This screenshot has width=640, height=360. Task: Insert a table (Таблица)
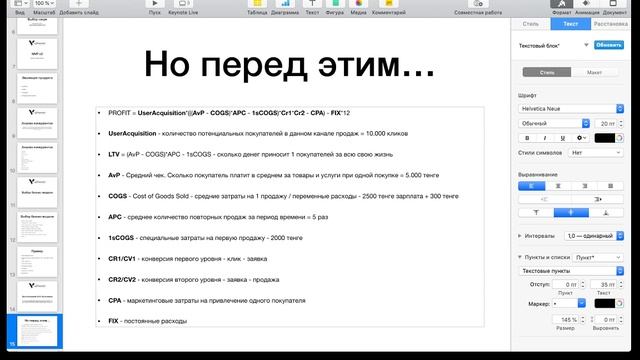click(x=257, y=4)
